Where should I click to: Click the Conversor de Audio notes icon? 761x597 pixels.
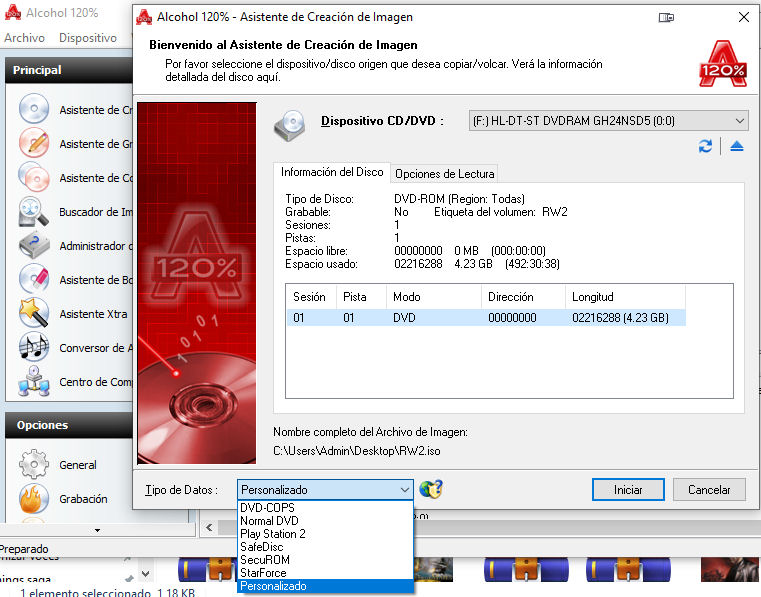[33, 347]
